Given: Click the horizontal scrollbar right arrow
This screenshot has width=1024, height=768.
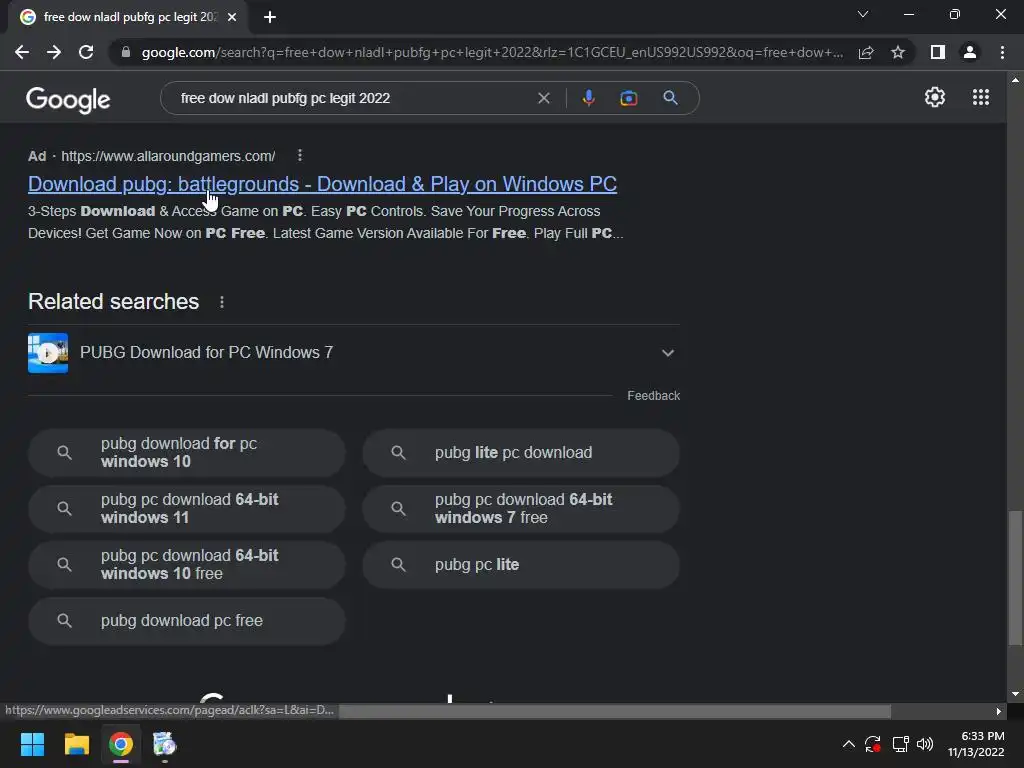Looking at the screenshot, I should [x=999, y=711].
